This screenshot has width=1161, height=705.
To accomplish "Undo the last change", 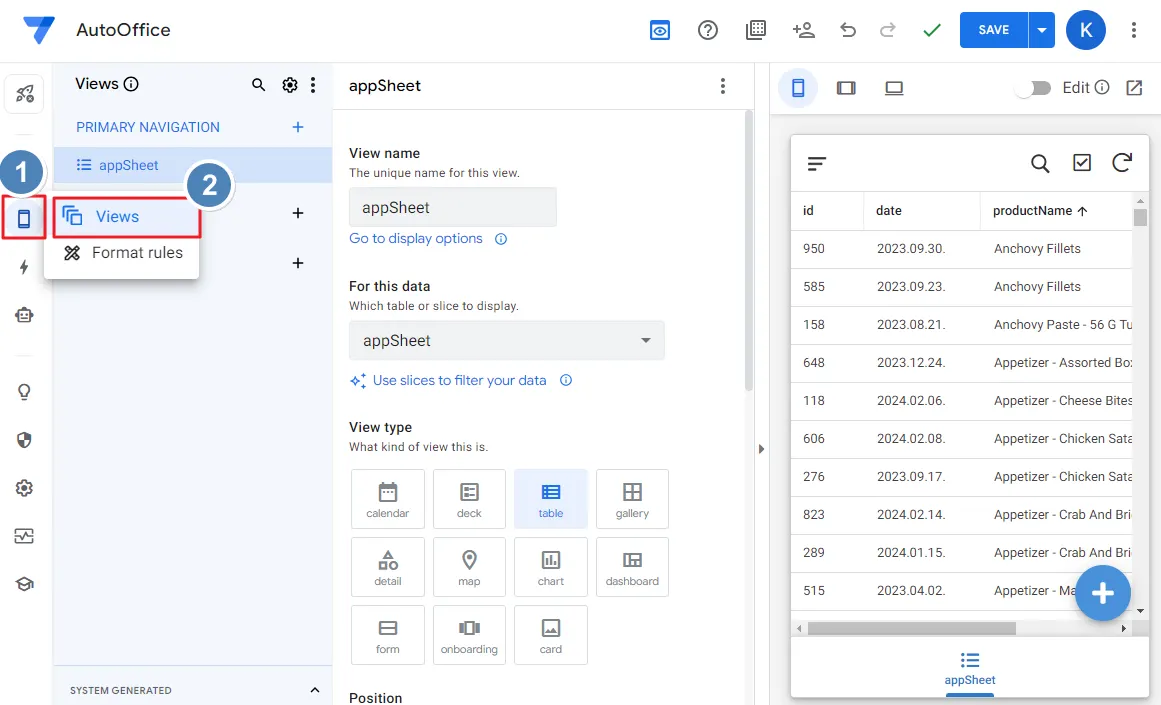I will tap(848, 30).
